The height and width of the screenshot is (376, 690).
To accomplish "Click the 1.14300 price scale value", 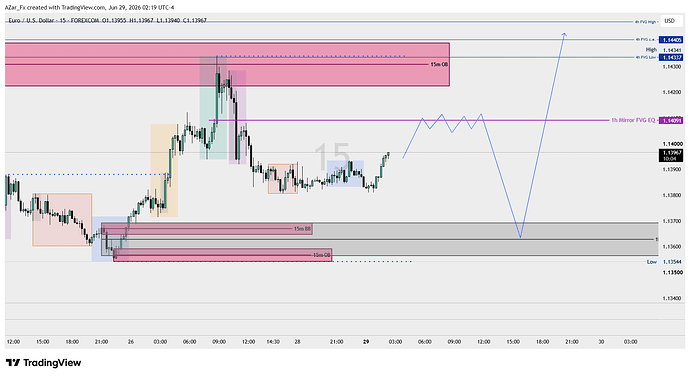I will point(672,66).
